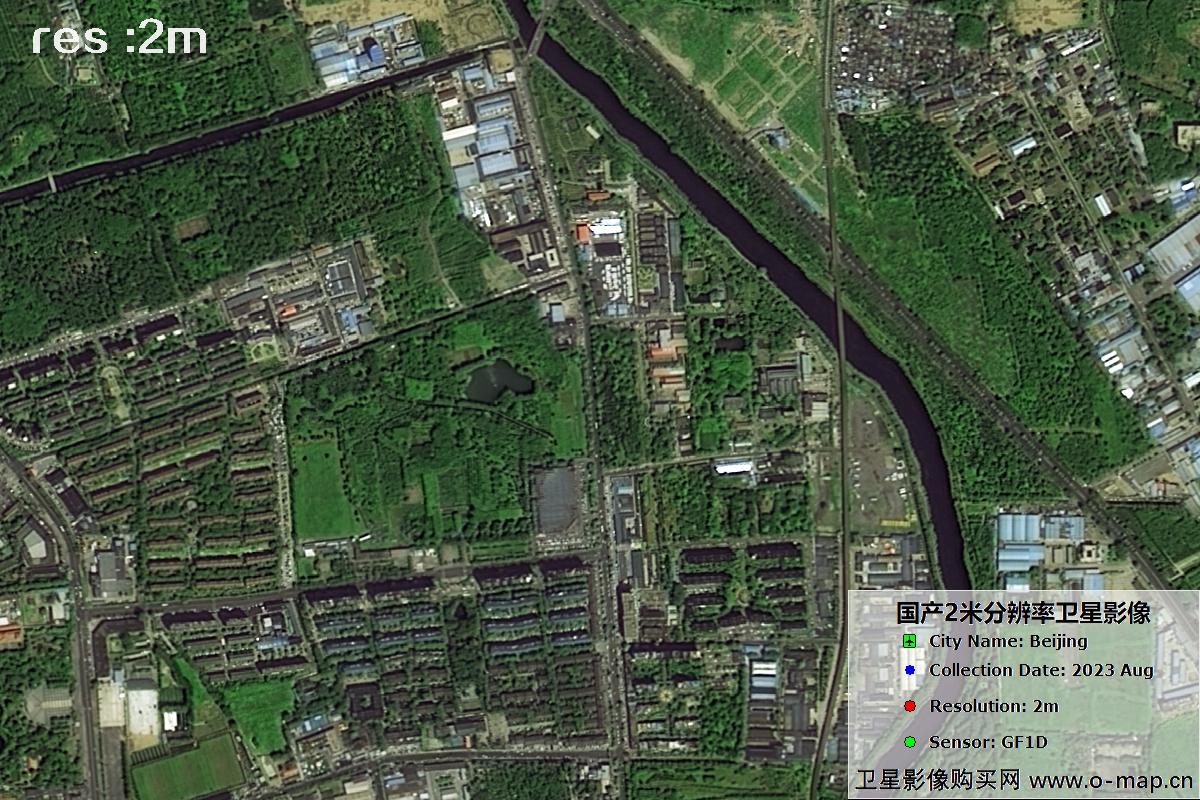Select the 'Collection Date: 2023 Aug' text
The height and width of the screenshot is (800, 1200).
coord(1040,671)
